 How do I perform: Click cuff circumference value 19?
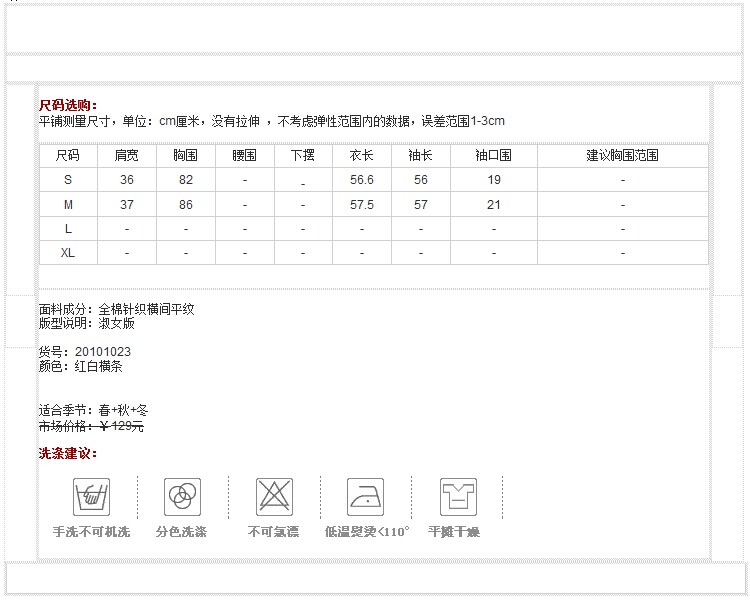coord(494,180)
